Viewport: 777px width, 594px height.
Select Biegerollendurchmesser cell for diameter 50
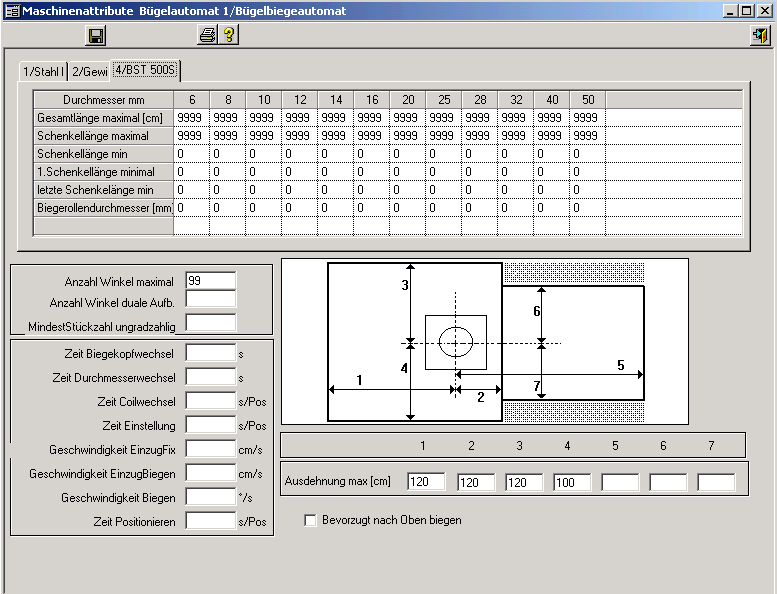click(x=587, y=208)
